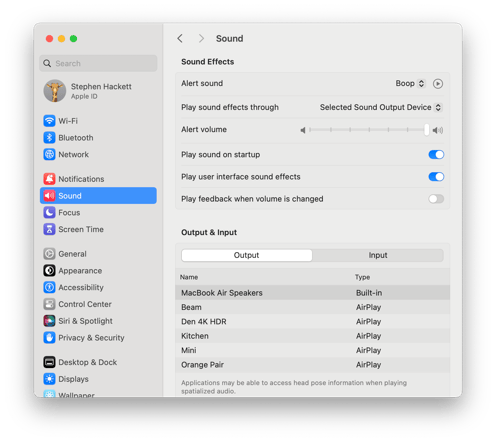Image resolution: width=496 pixels, height=442 pixels.
Task: Open the Accessibility settings icon
Action: point(49,287)
